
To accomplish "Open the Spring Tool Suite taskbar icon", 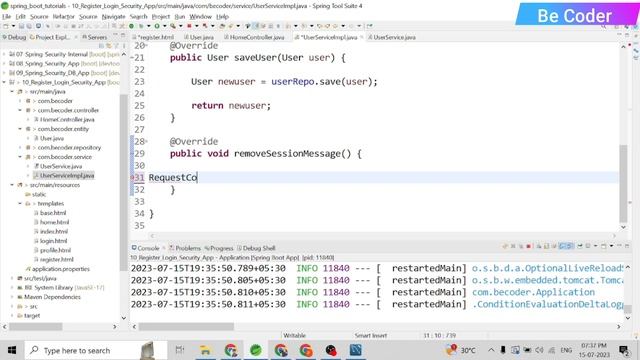I will point(256,350).
